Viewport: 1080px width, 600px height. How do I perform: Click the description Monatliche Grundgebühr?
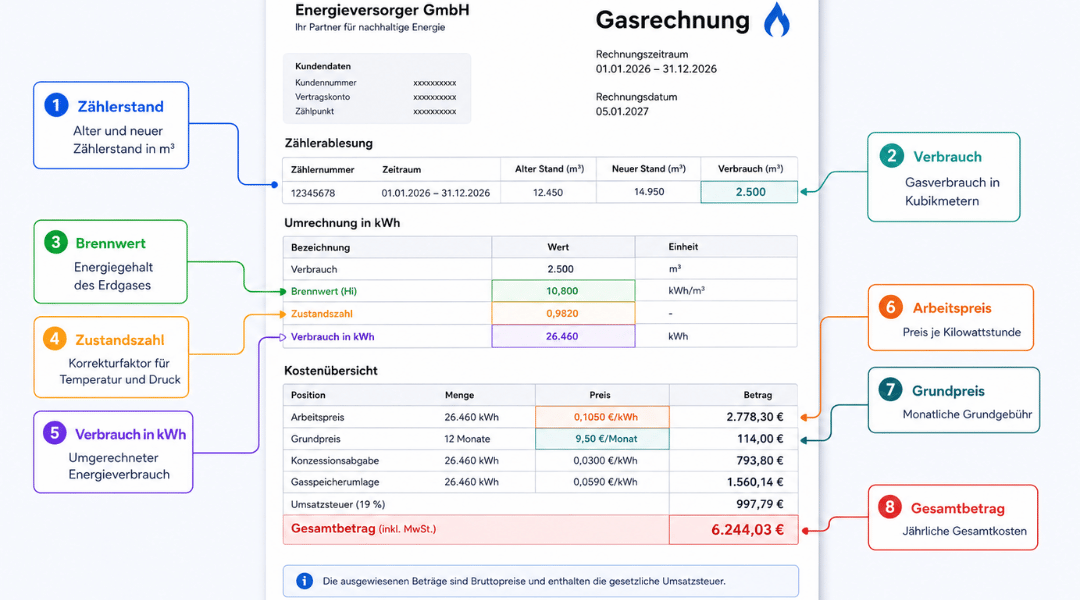pos(967,415)
